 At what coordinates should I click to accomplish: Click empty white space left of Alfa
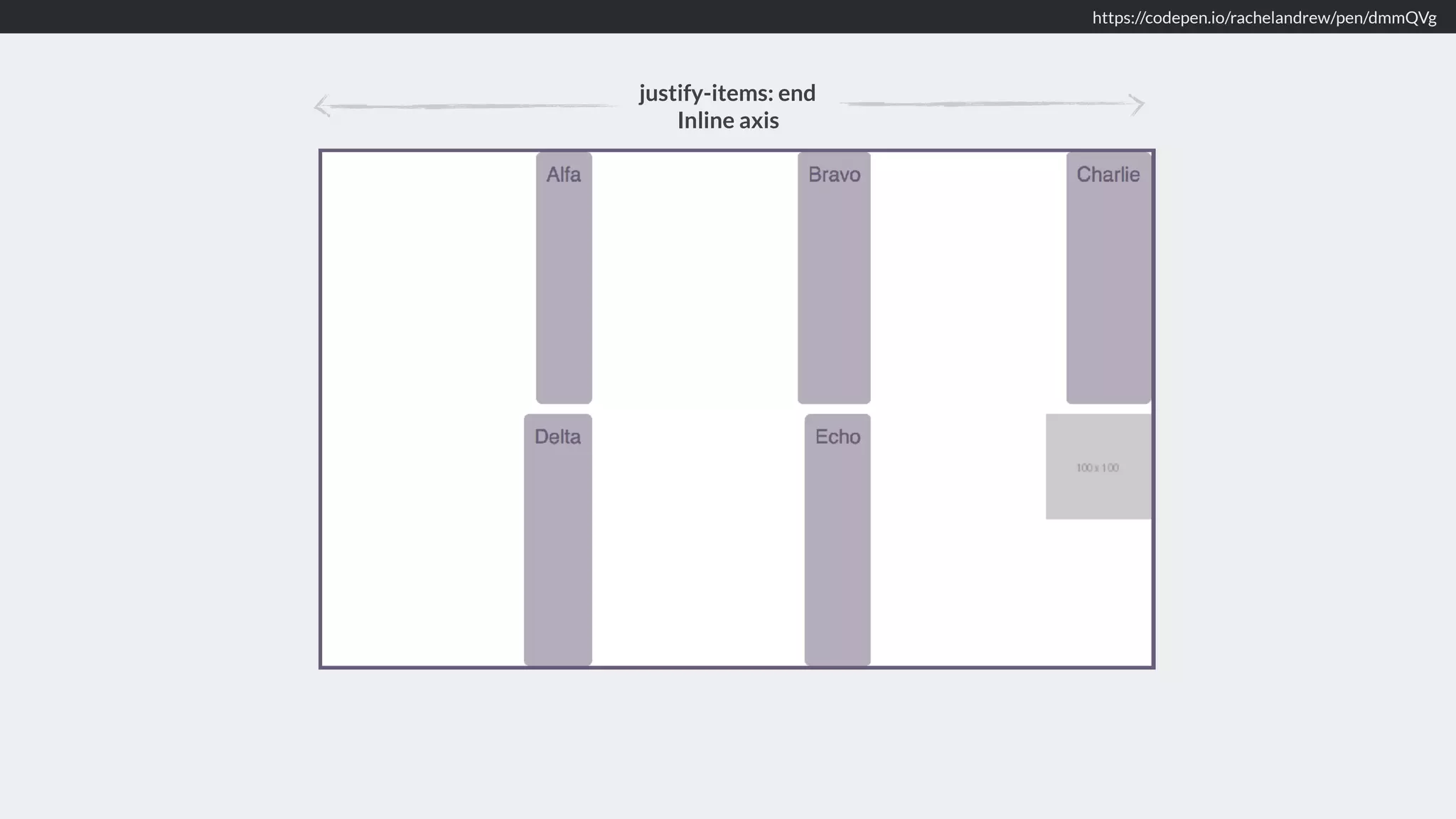(x=427, y=277)
